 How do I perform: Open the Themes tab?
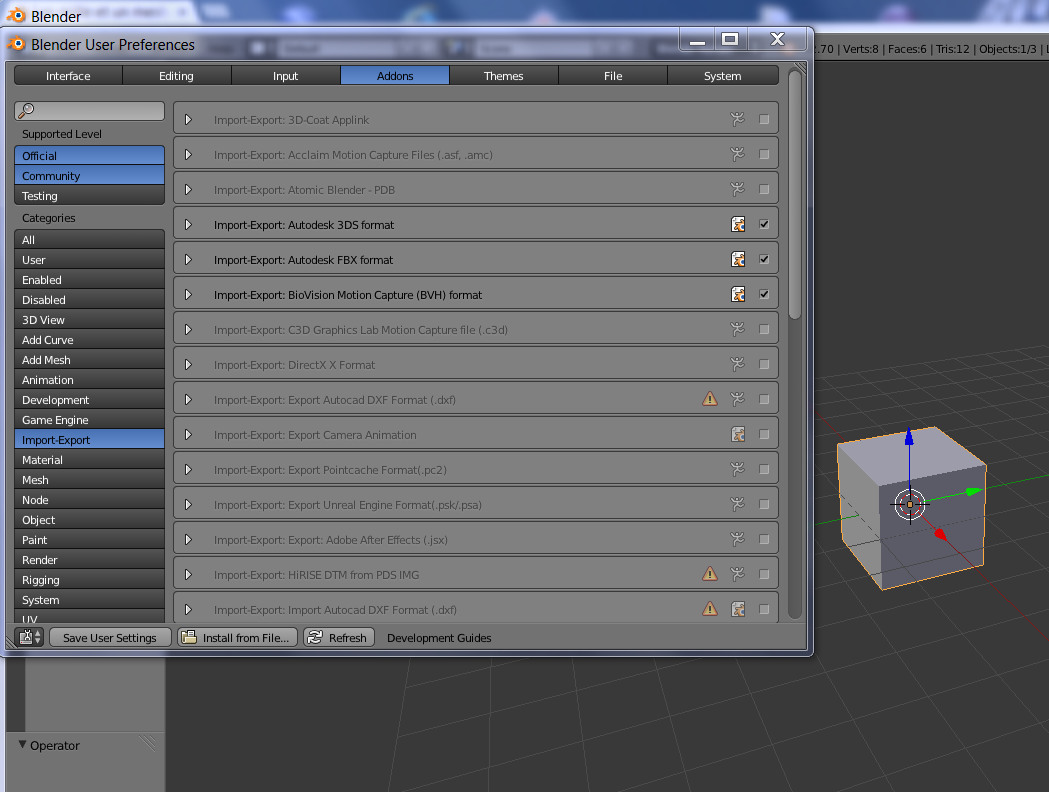click(504, 76)
